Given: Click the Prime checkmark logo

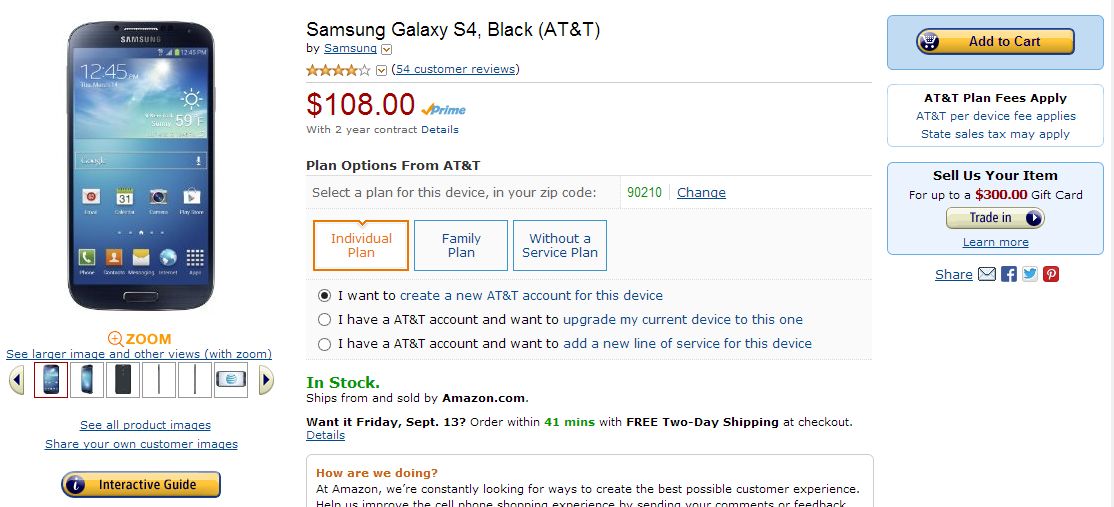Looking at the screenshot, I should 443,109.
